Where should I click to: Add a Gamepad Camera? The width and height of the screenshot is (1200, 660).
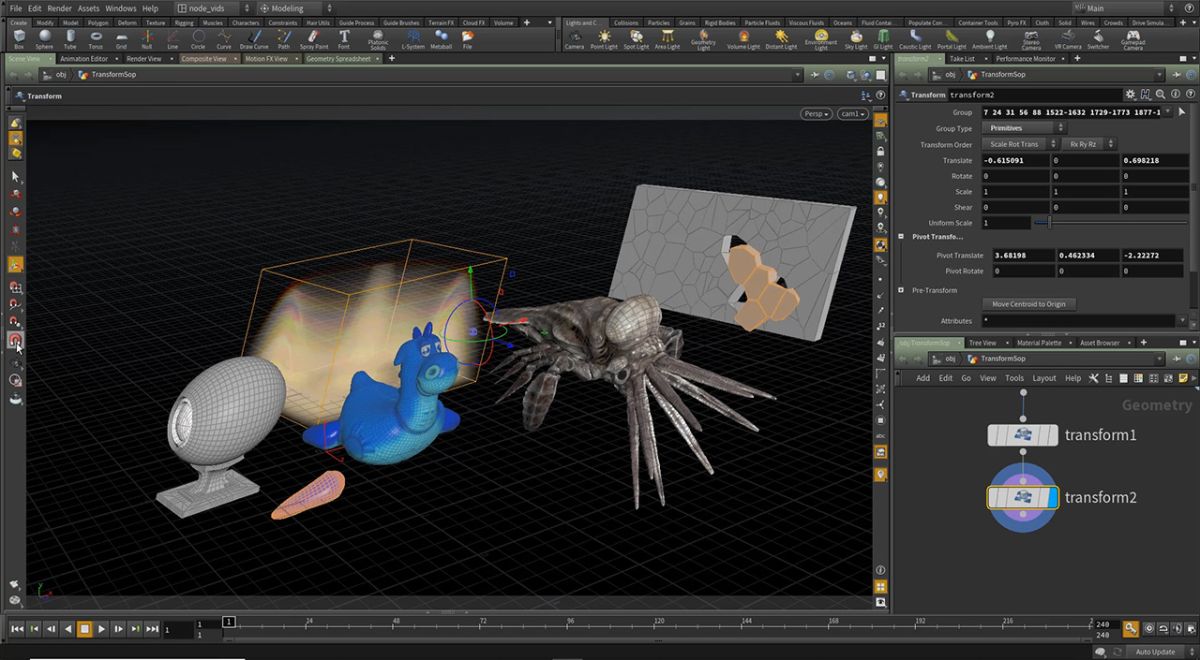click(x=1132, y=41)
